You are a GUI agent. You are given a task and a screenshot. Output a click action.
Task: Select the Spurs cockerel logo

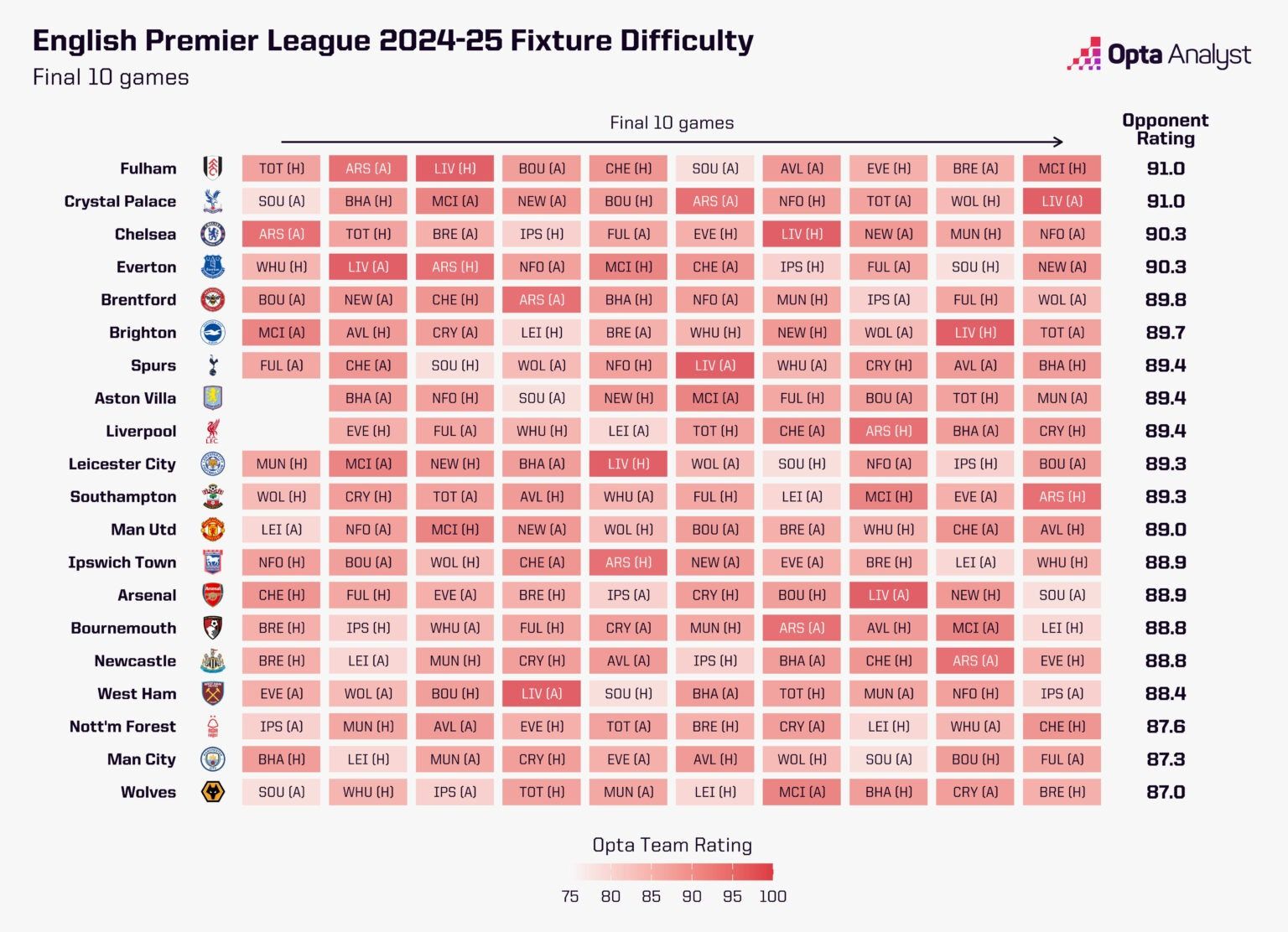pyautogui.click(x=213, y=365)
